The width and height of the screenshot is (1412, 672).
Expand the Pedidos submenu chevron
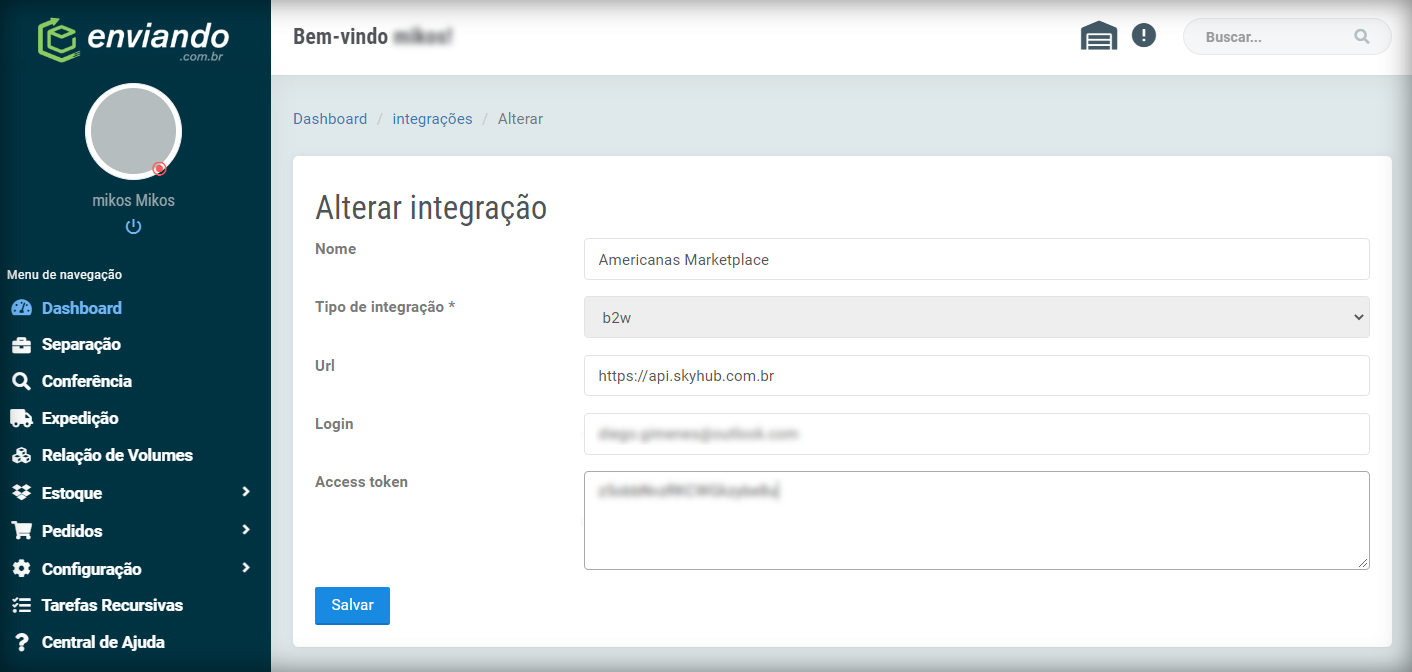point(246,530)
